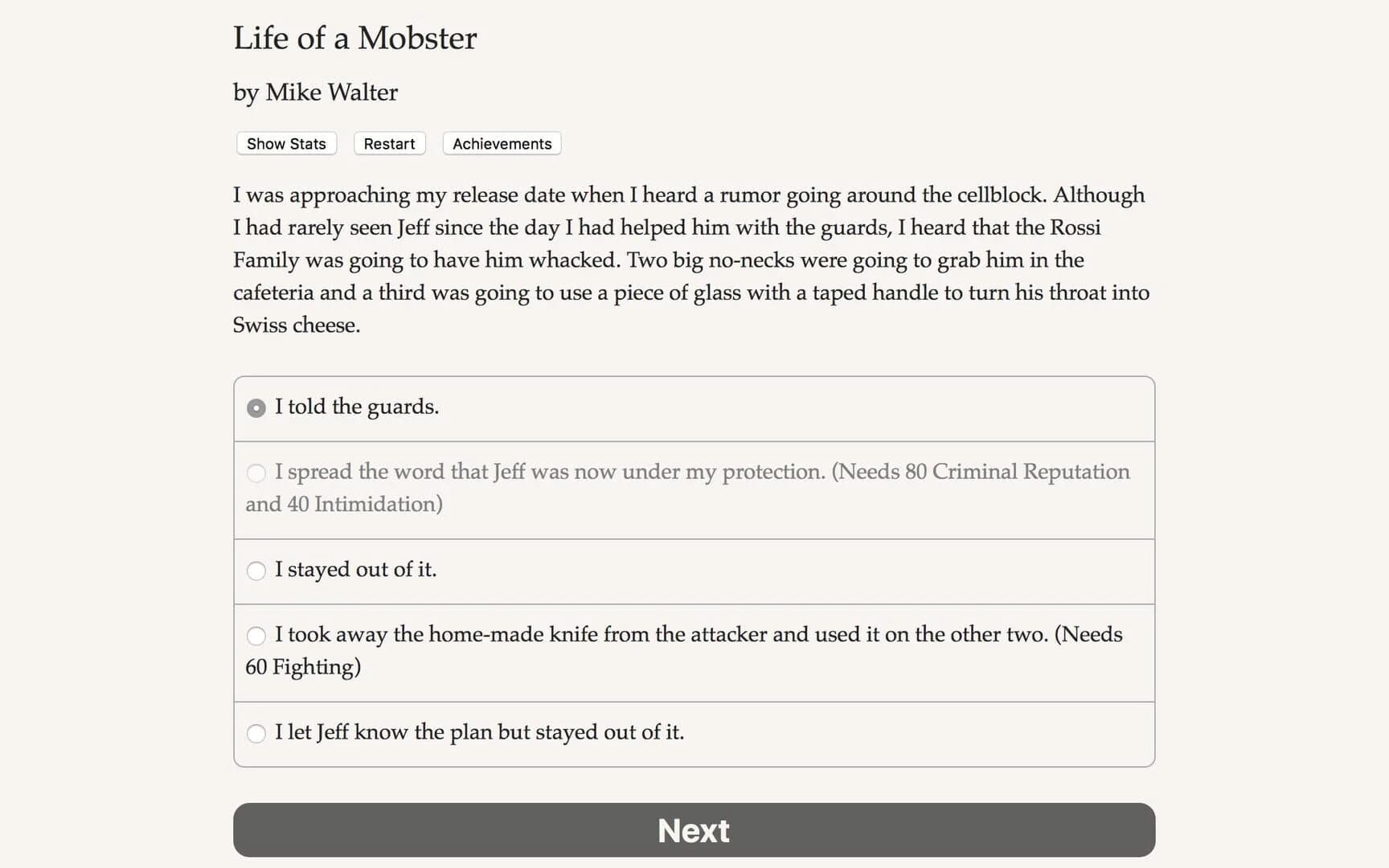This screenshot has width=1389, height=868.
Task: Choose "I stayed out of it"
Action: pyautogui.click(x=356, y=570)
